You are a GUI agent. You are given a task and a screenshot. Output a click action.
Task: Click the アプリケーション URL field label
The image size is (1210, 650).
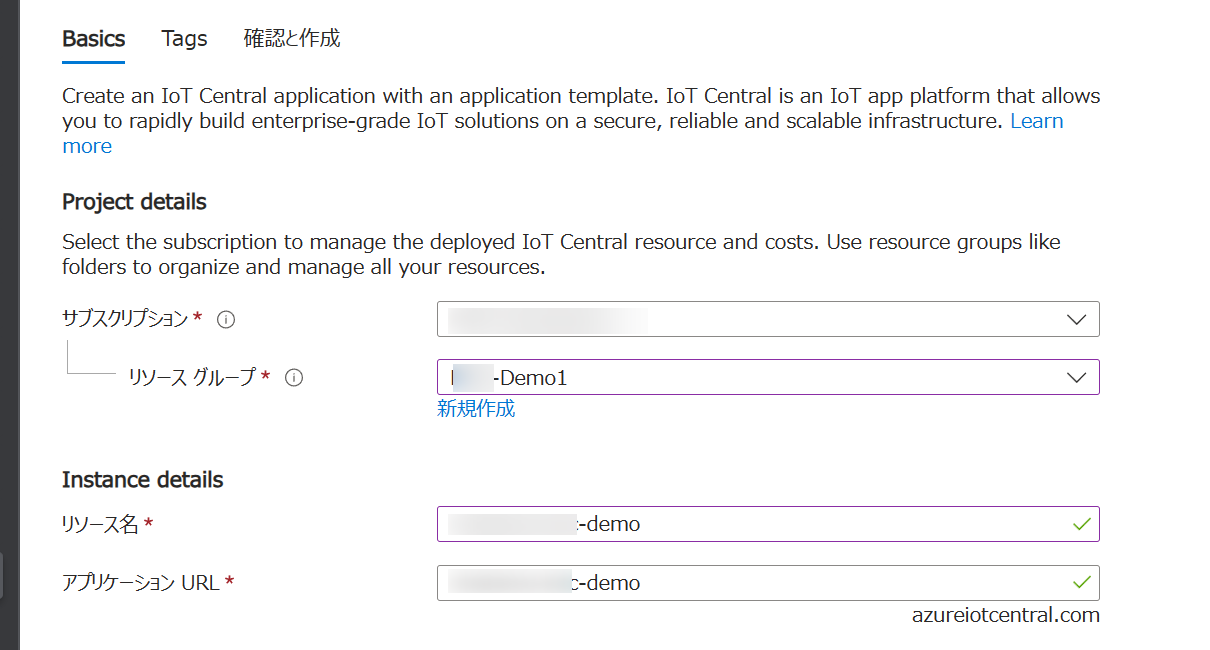[140, 582]
